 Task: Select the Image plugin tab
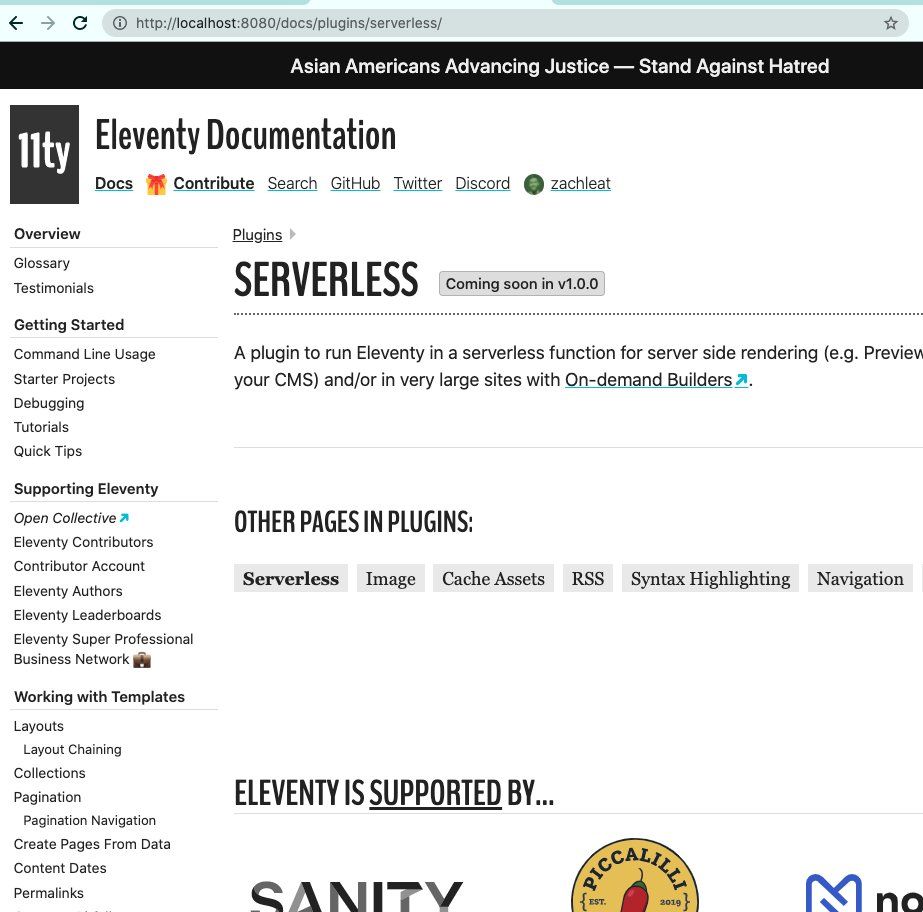(x=390, y=579)
